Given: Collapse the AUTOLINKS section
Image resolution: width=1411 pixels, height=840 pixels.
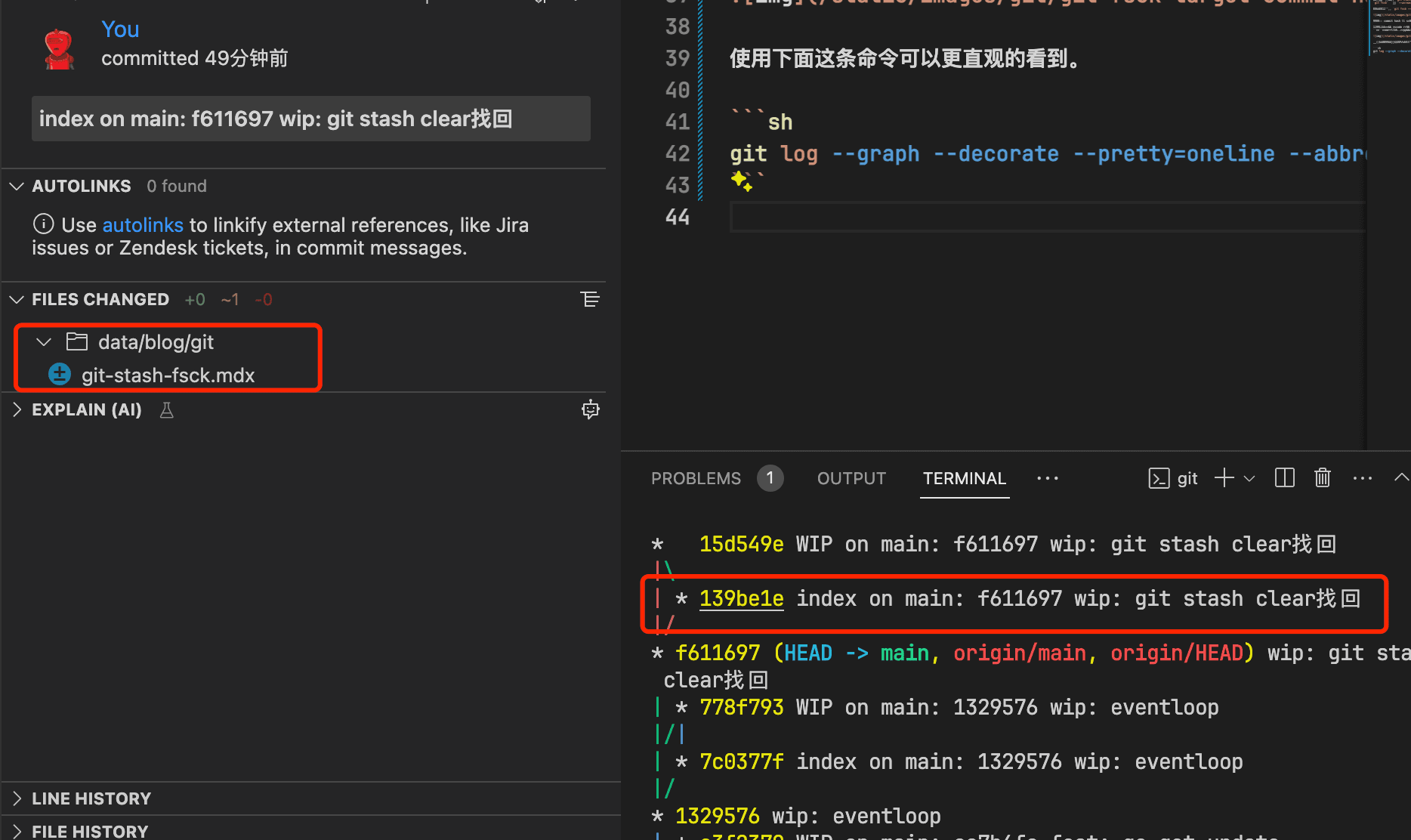Looking at the screenshot, I should pos(17,186).
